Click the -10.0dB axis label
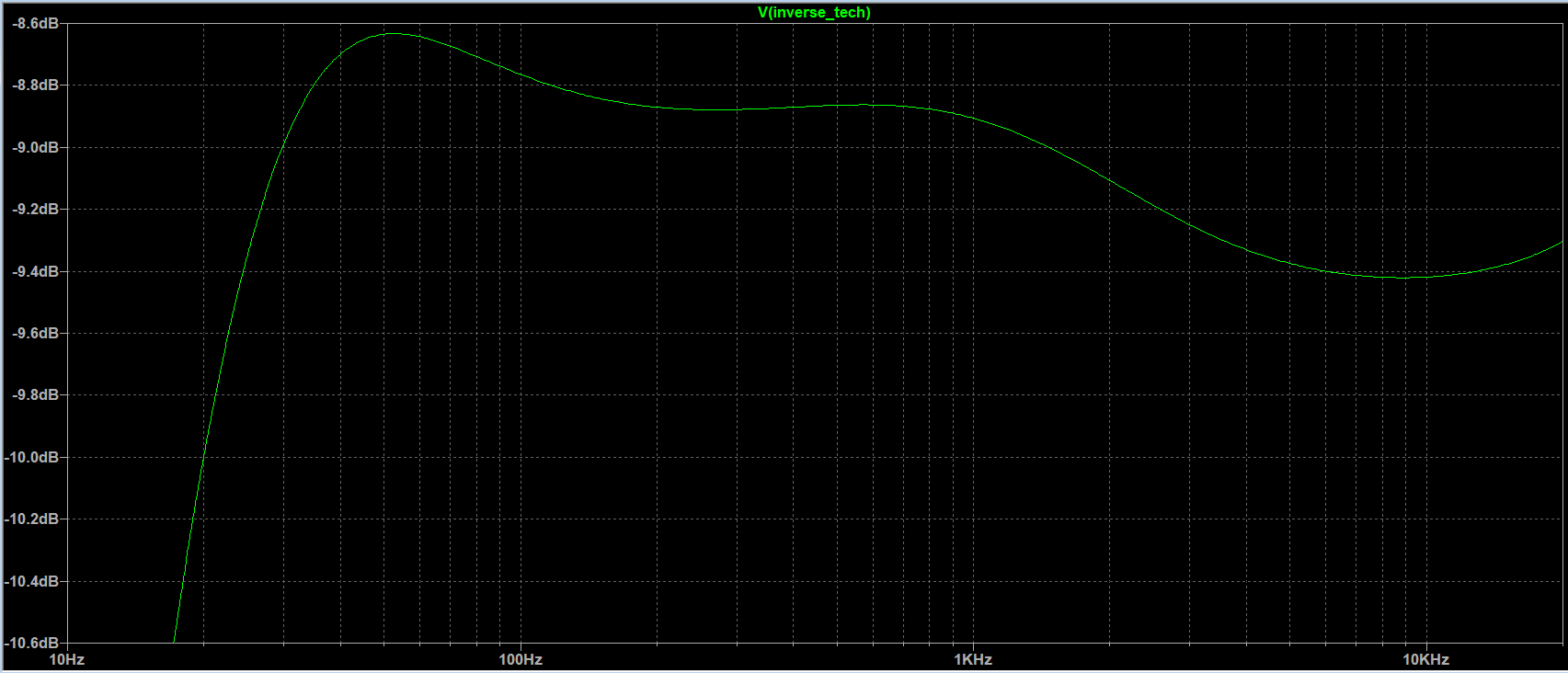The width and height of the screenshot is (1568, 673). [x=32, y=457]
